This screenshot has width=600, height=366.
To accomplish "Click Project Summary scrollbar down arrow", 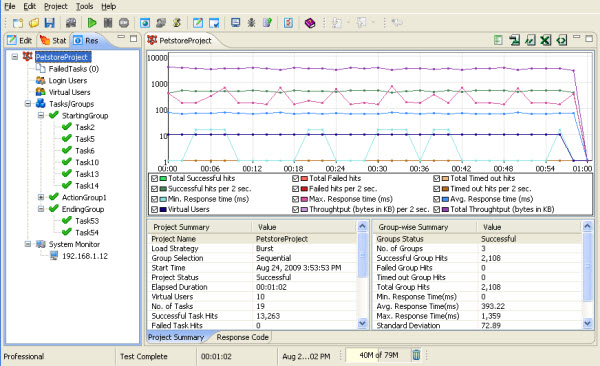I will [x=362, y=324].
